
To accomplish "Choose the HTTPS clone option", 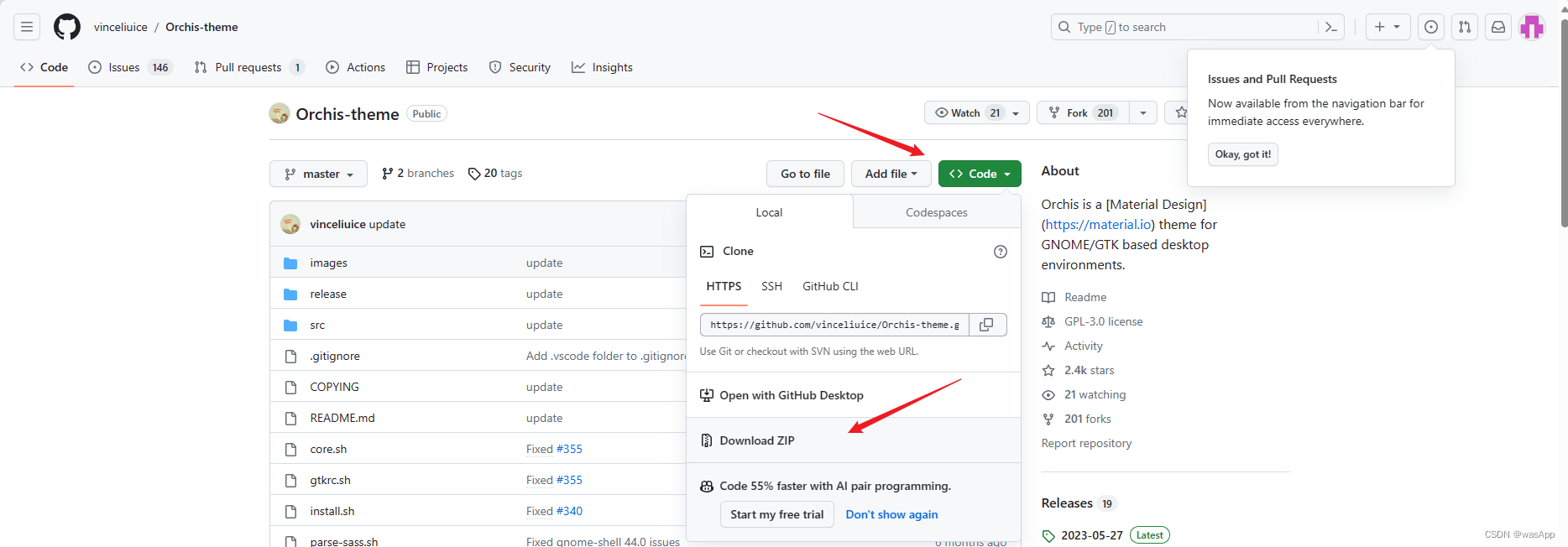I will [724, 286].
